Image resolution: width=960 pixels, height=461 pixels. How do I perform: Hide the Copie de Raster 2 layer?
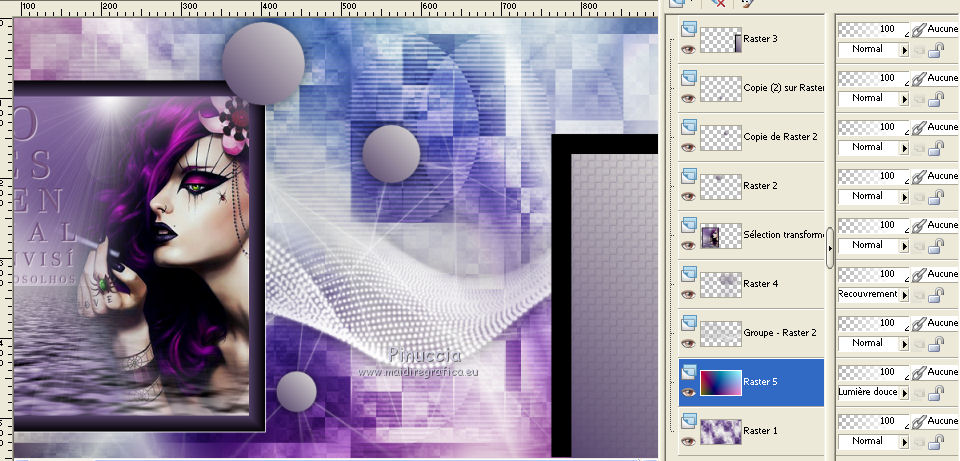[689, 148]
